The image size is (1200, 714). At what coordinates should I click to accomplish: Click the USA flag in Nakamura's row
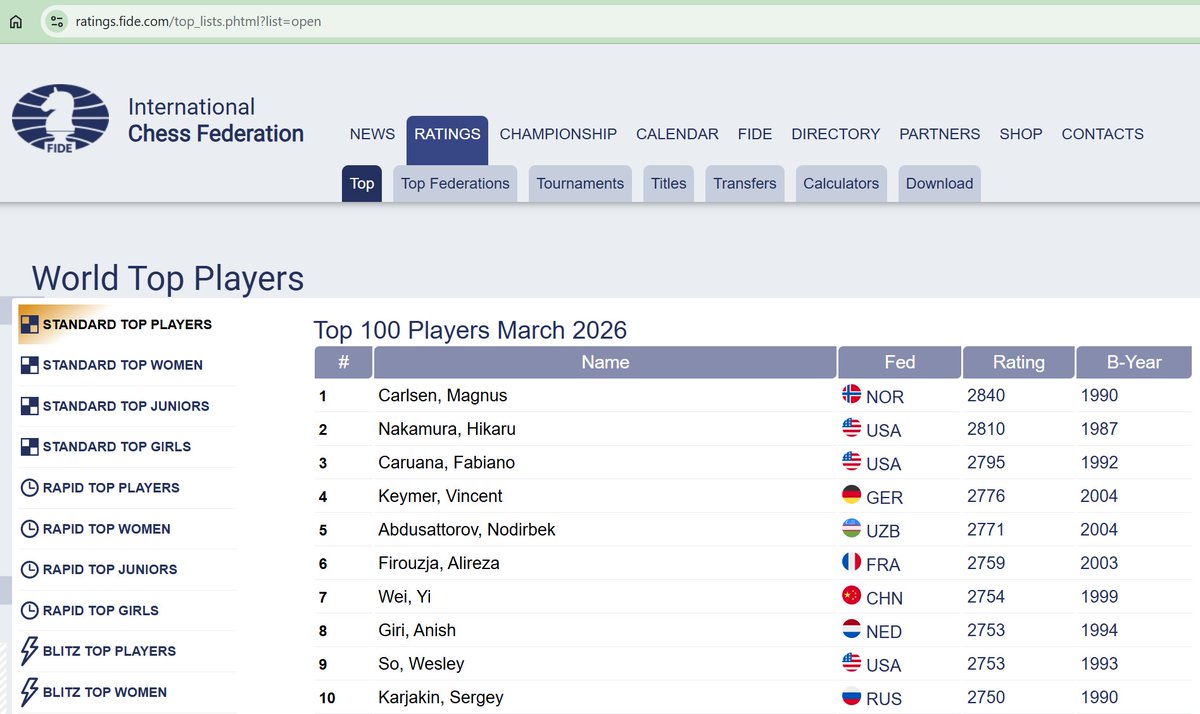(x=852, y=427)
